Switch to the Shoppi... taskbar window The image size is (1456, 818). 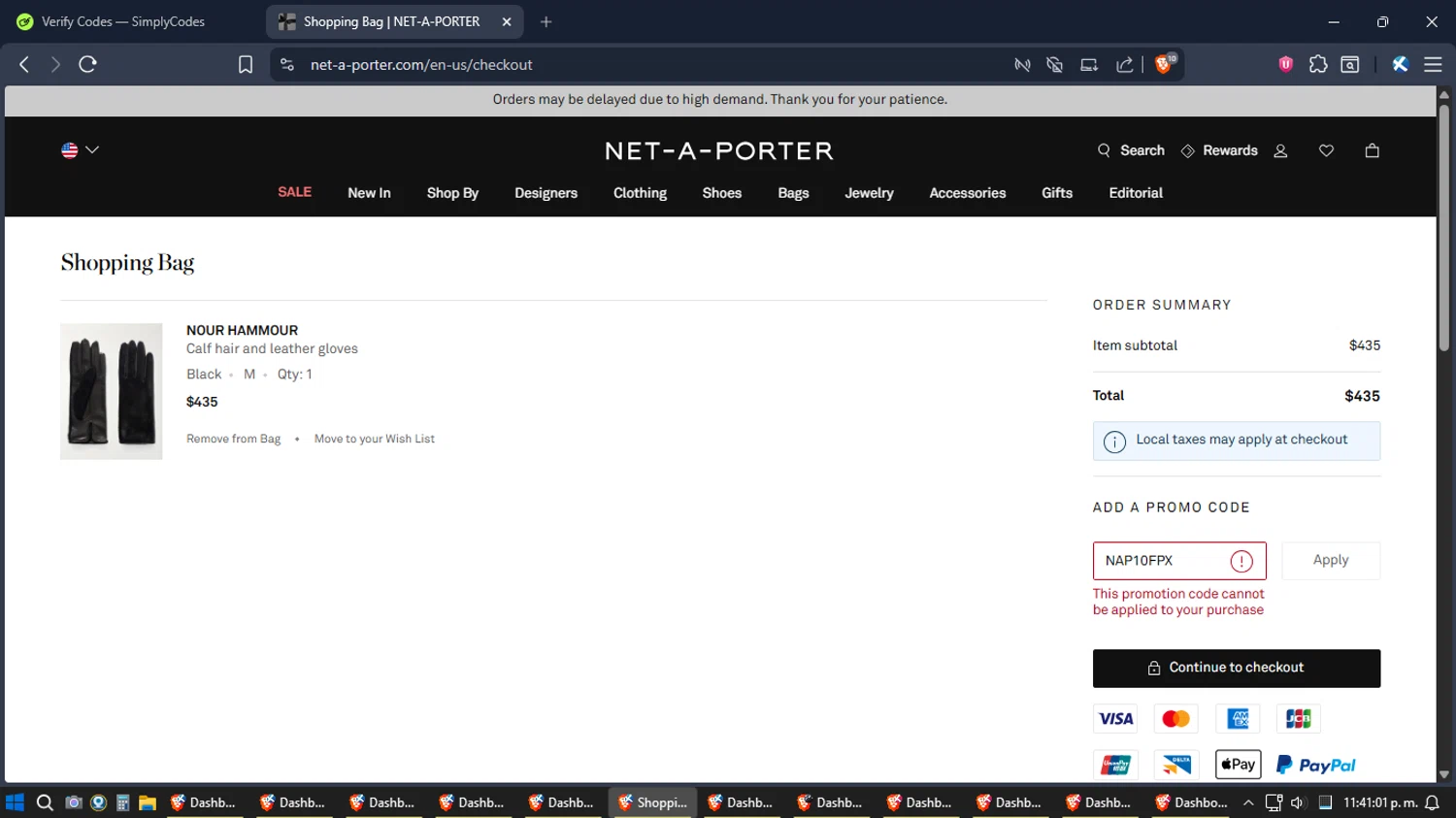(x=653, y=802)
